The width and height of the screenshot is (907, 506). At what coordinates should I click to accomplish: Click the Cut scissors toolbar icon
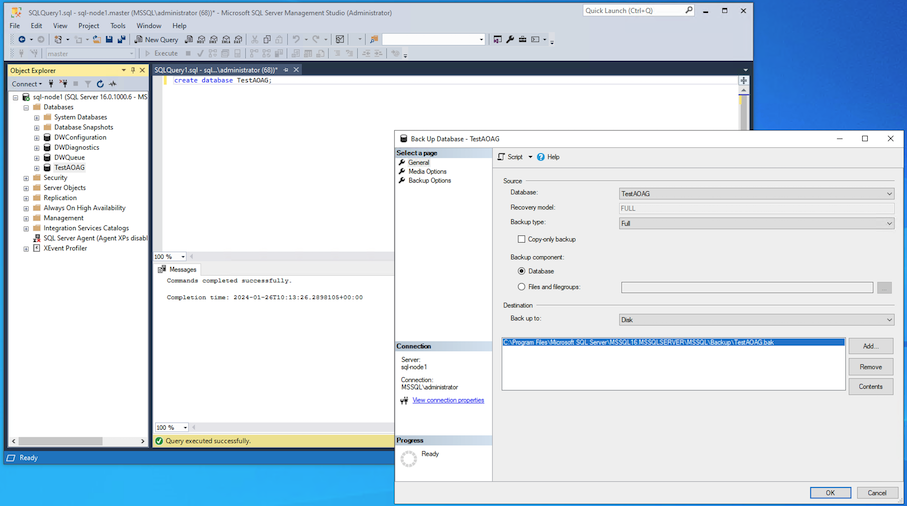point(255,39)
